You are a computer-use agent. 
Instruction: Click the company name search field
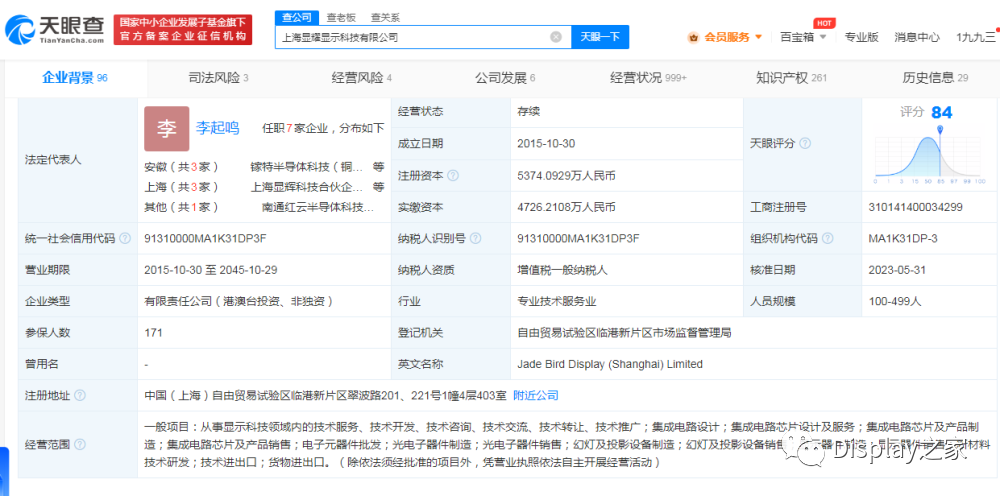tap(413, 37)
